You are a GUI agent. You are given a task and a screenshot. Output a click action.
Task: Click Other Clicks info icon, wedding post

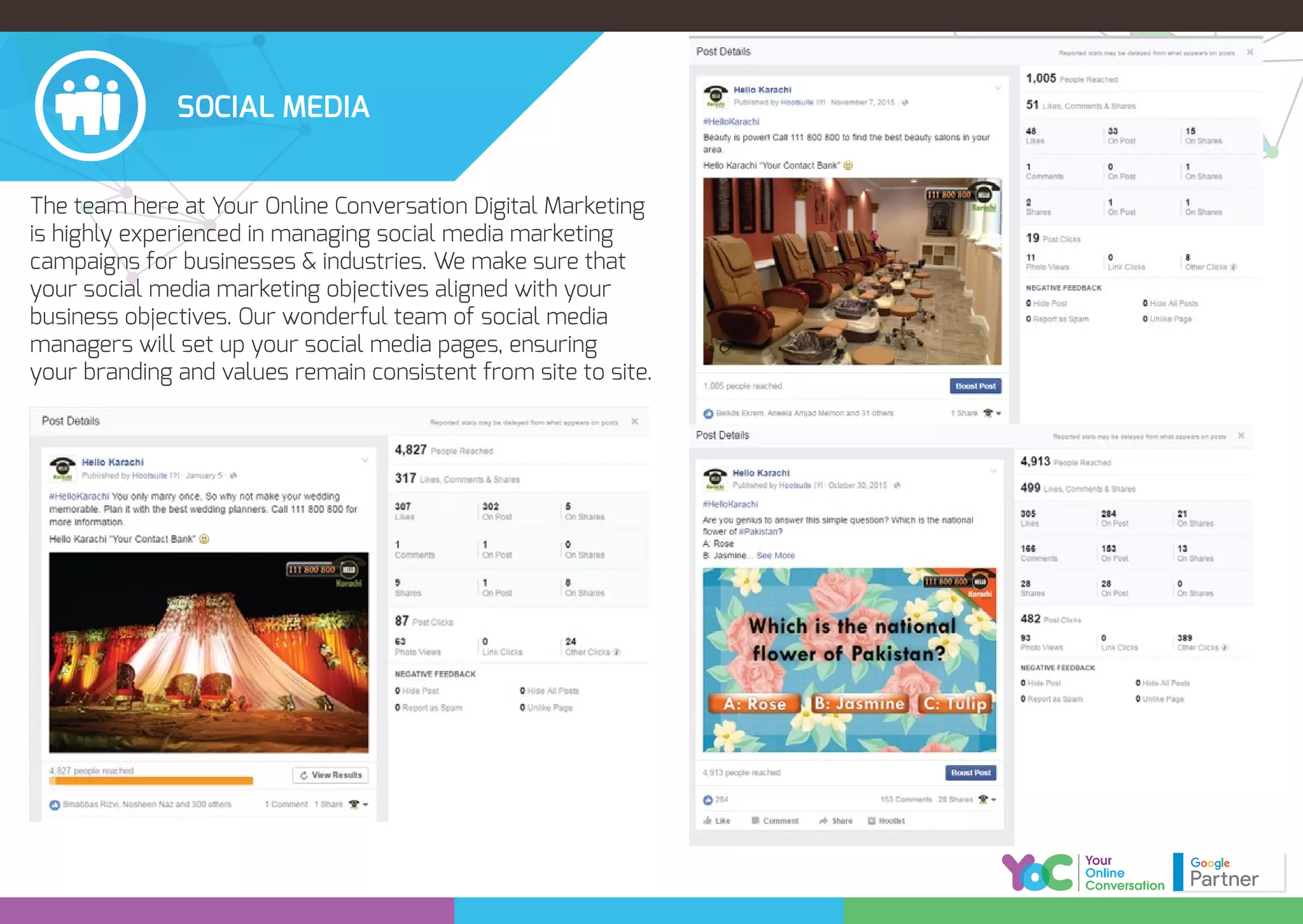pyautogui.click(x=617, y=652)
